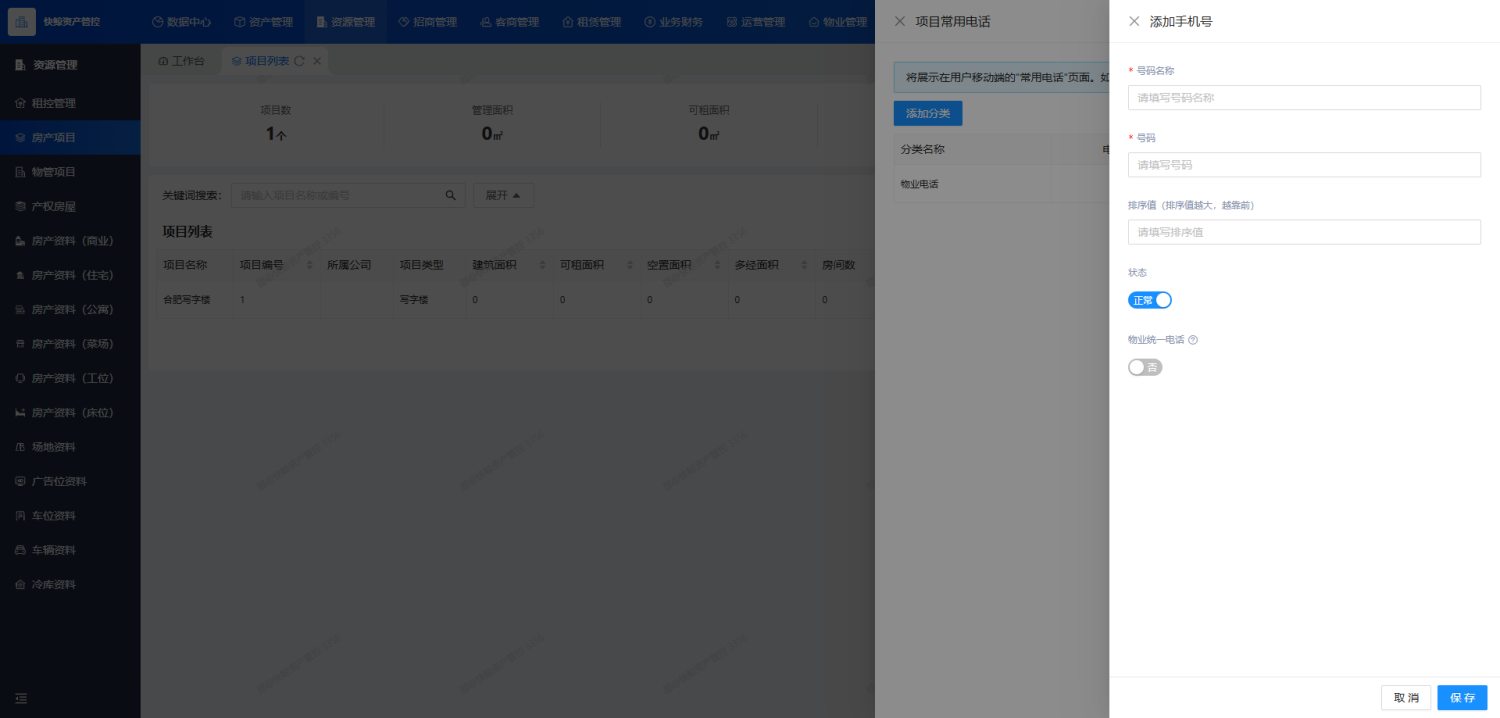This screenshot has width=1500, height=718.
Task: Focus the 关键词搜索 input field
Action: coord(337,195)
